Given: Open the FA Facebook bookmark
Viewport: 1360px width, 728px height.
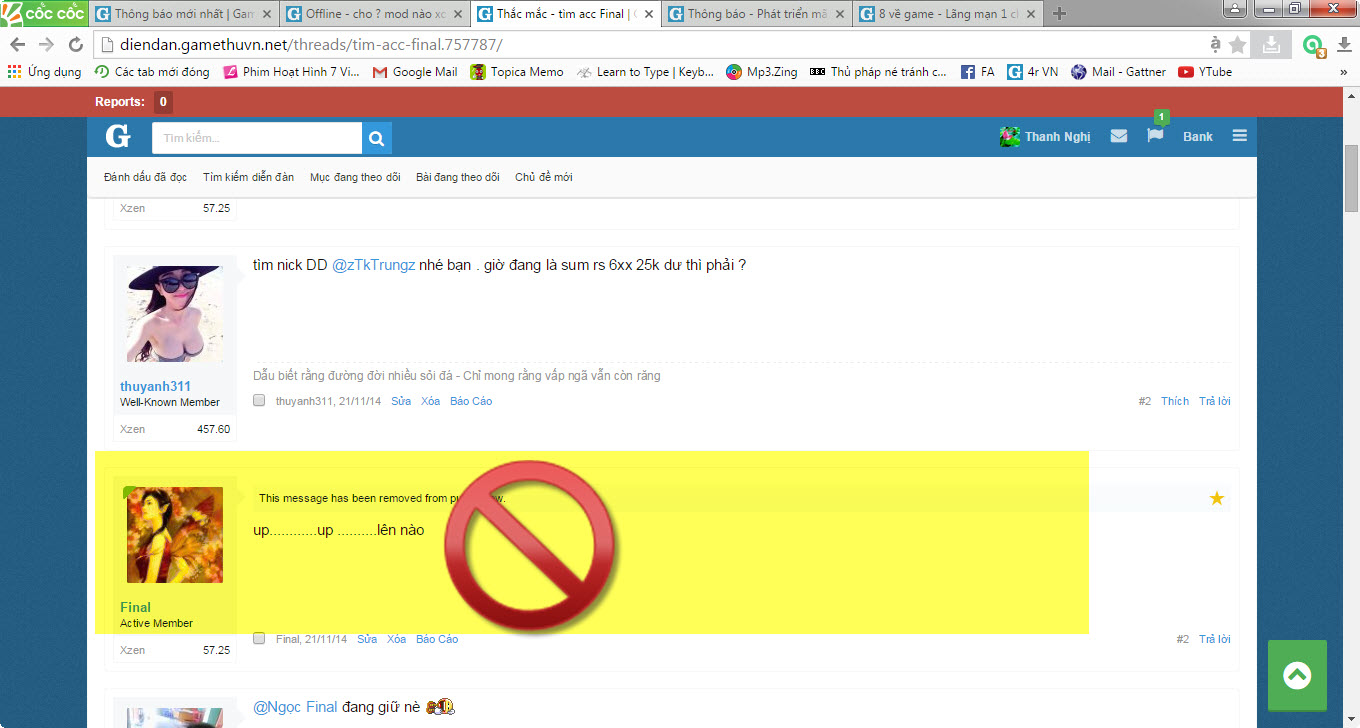Looking at the screenshot, I should (978, 72).
